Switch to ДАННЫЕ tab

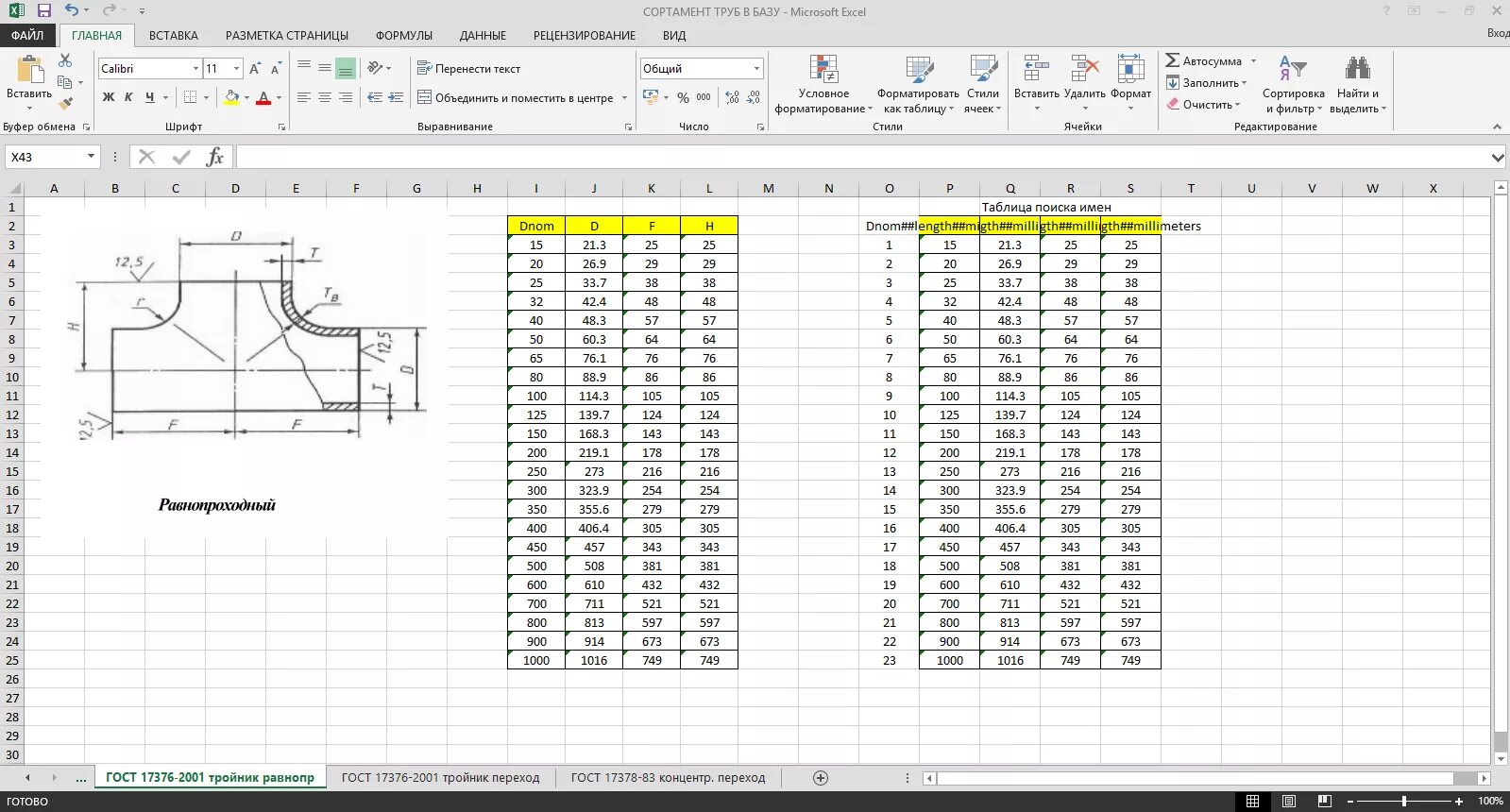pos(483,35)
